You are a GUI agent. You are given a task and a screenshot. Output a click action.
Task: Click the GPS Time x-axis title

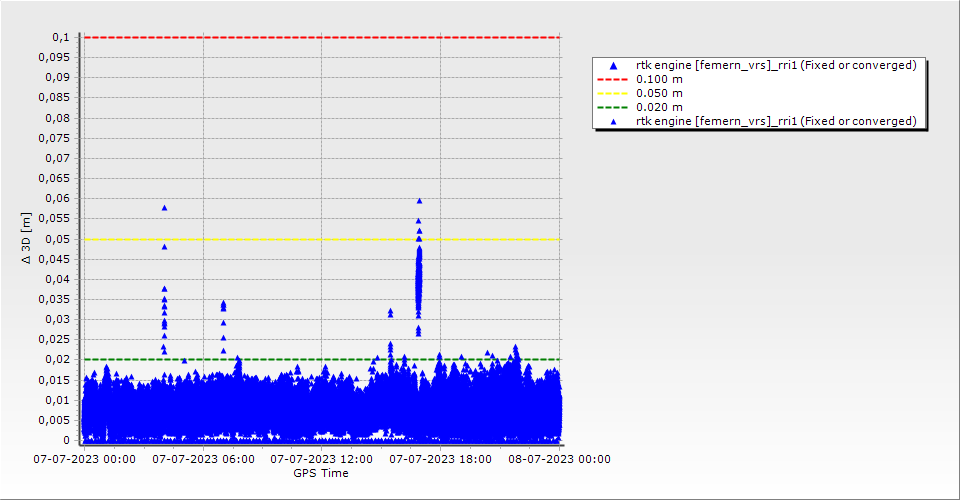321,473
